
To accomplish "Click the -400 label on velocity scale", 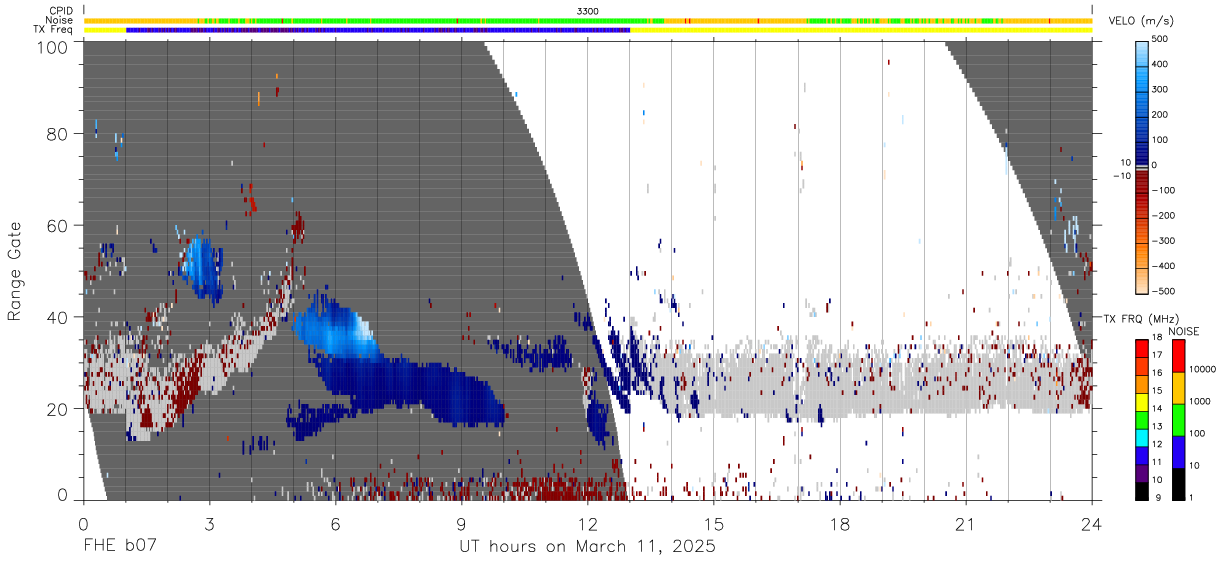I will 1163,266.
